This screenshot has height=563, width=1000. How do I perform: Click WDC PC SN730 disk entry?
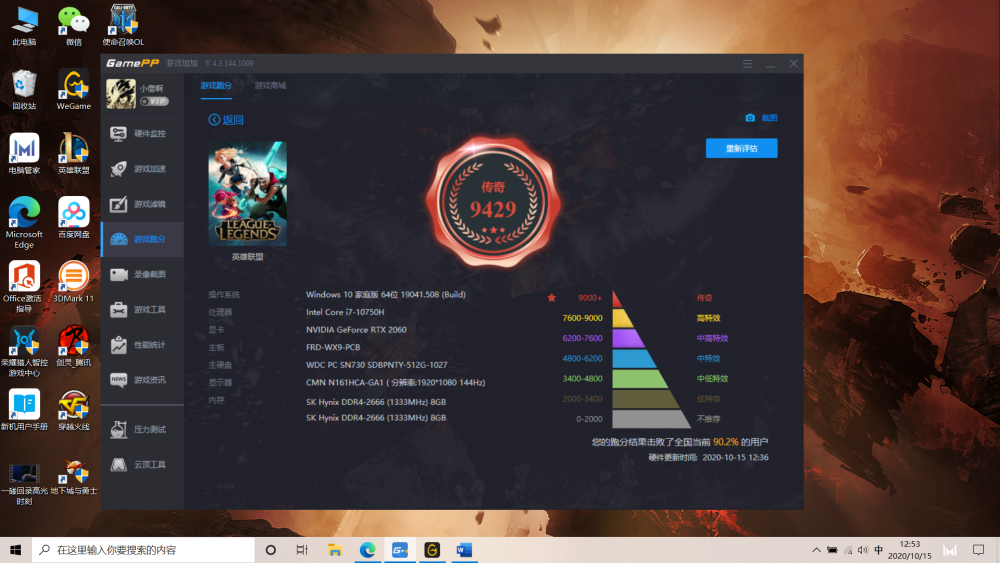point(376,365)
